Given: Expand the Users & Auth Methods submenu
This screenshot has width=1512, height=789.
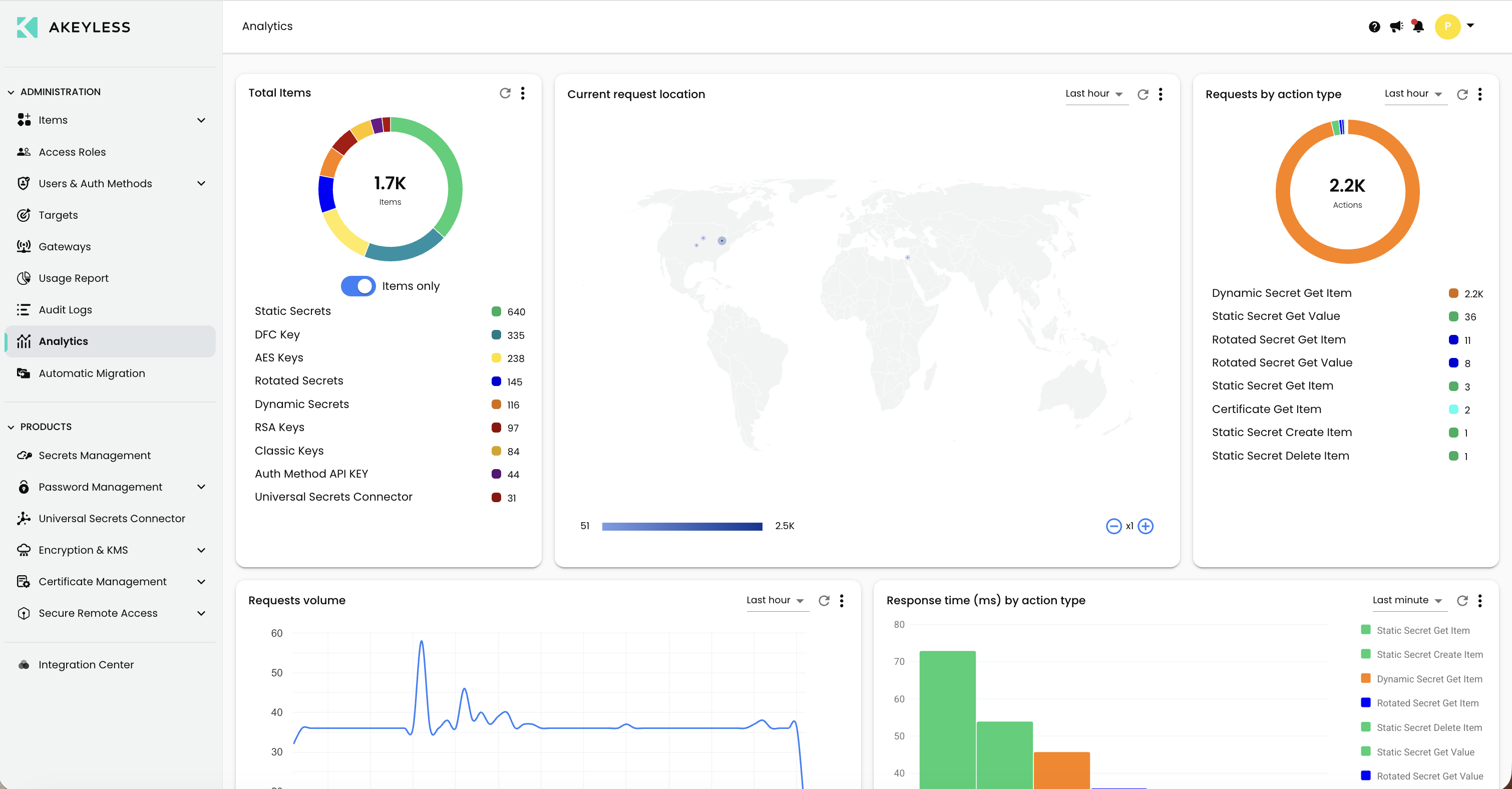Looking at the screenshot, I should tap(201, 184).
